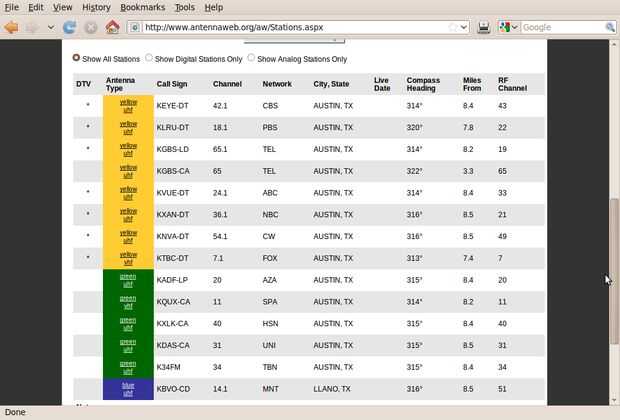Open green uhf link for K34FM

pyautogui.click(x=128, y=367)
